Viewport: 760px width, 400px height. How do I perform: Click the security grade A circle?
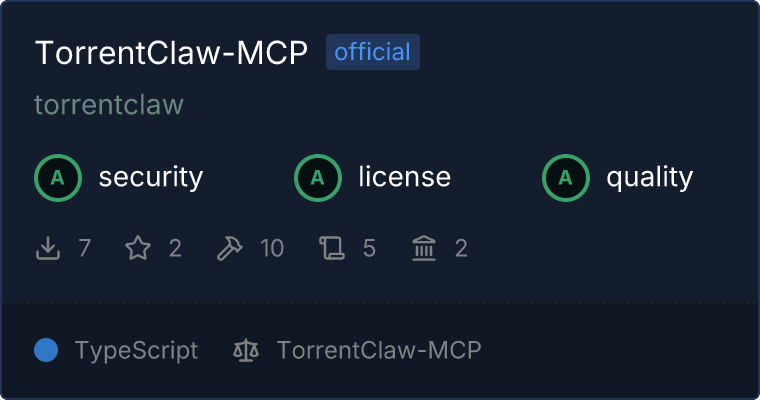[58, 178]
